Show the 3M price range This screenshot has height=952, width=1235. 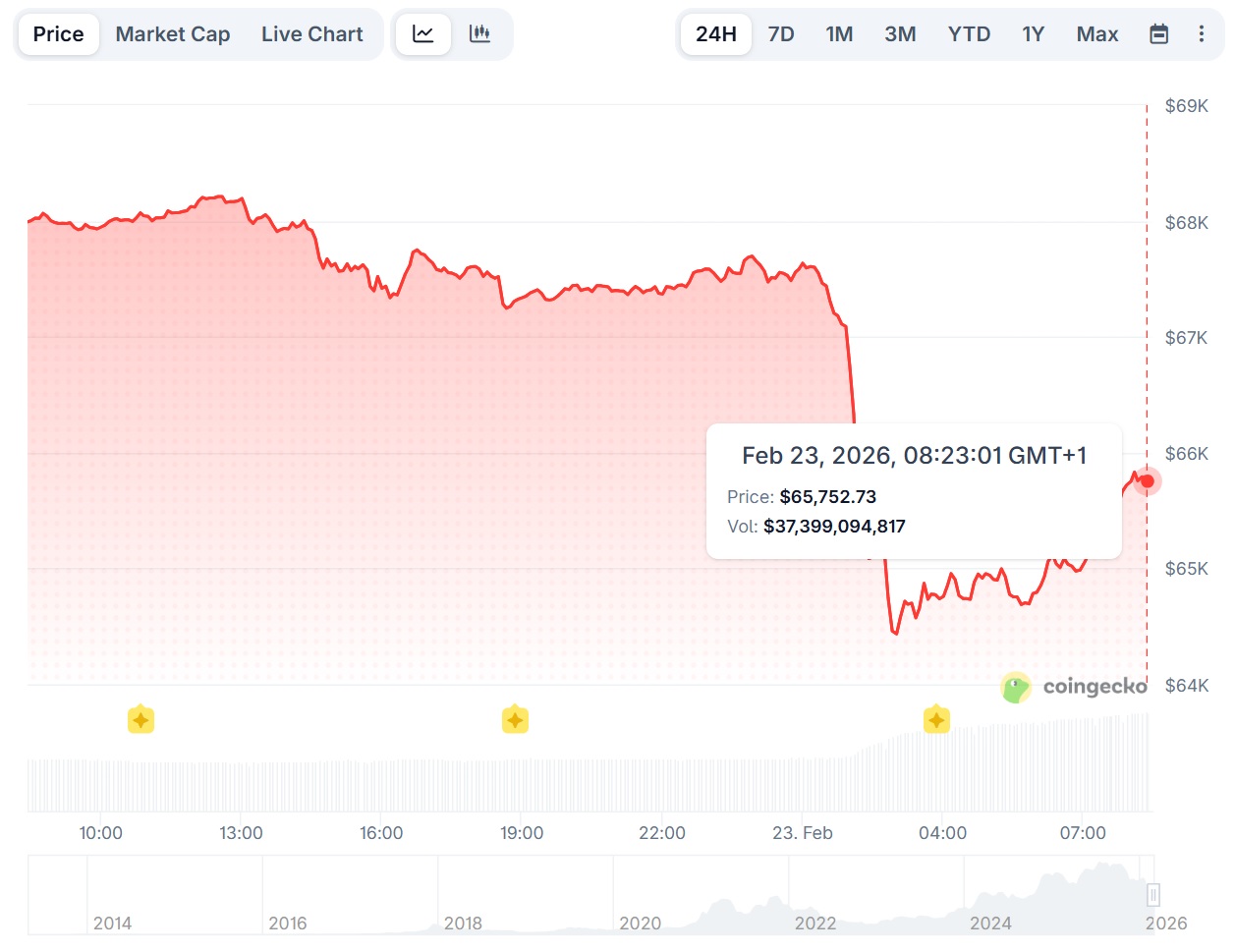pos(900,34)
